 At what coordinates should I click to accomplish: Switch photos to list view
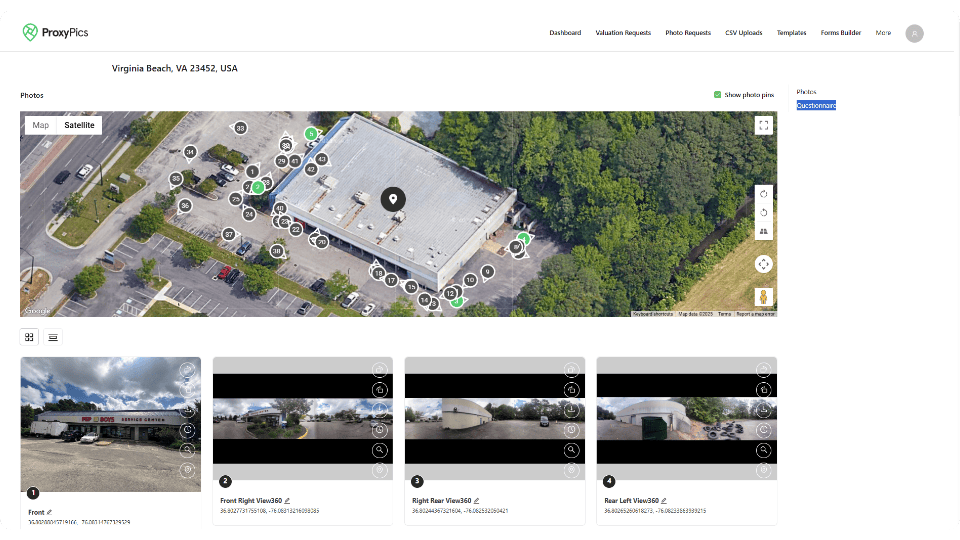coord(53,337)
